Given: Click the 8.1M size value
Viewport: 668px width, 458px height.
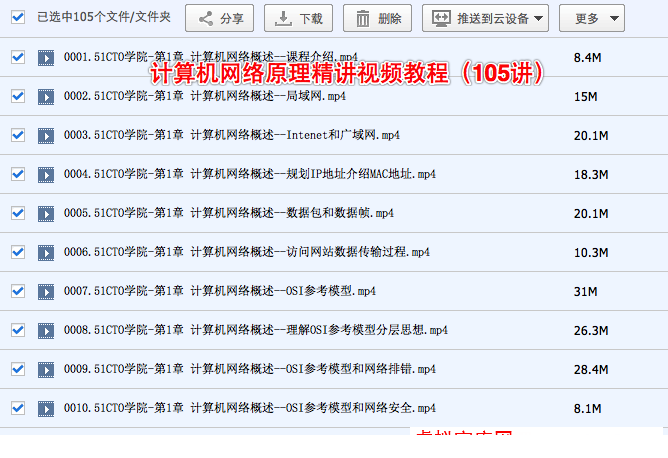Looking at the screenshot, I should 587,409.
